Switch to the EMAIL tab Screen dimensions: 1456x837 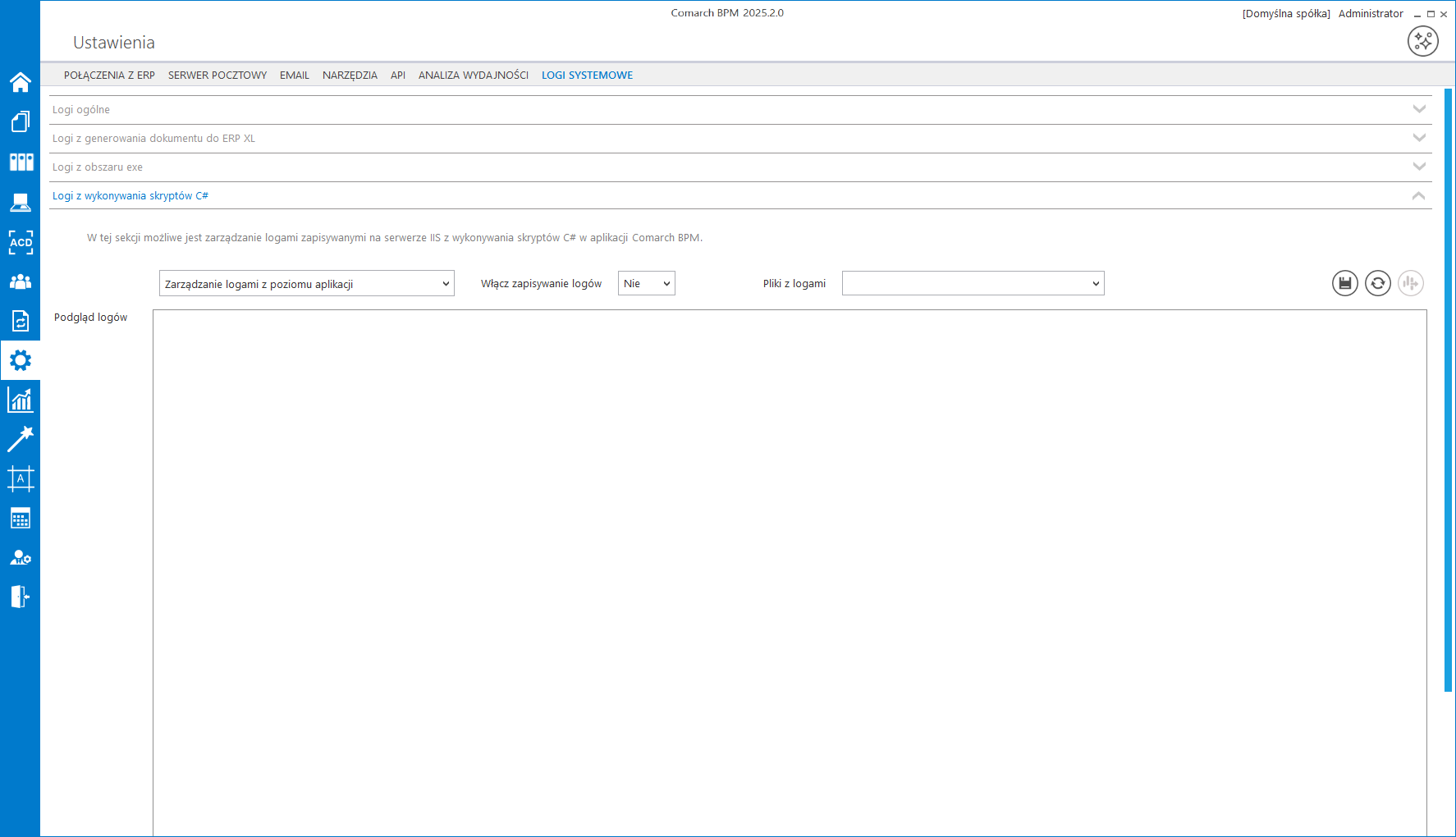295,75
